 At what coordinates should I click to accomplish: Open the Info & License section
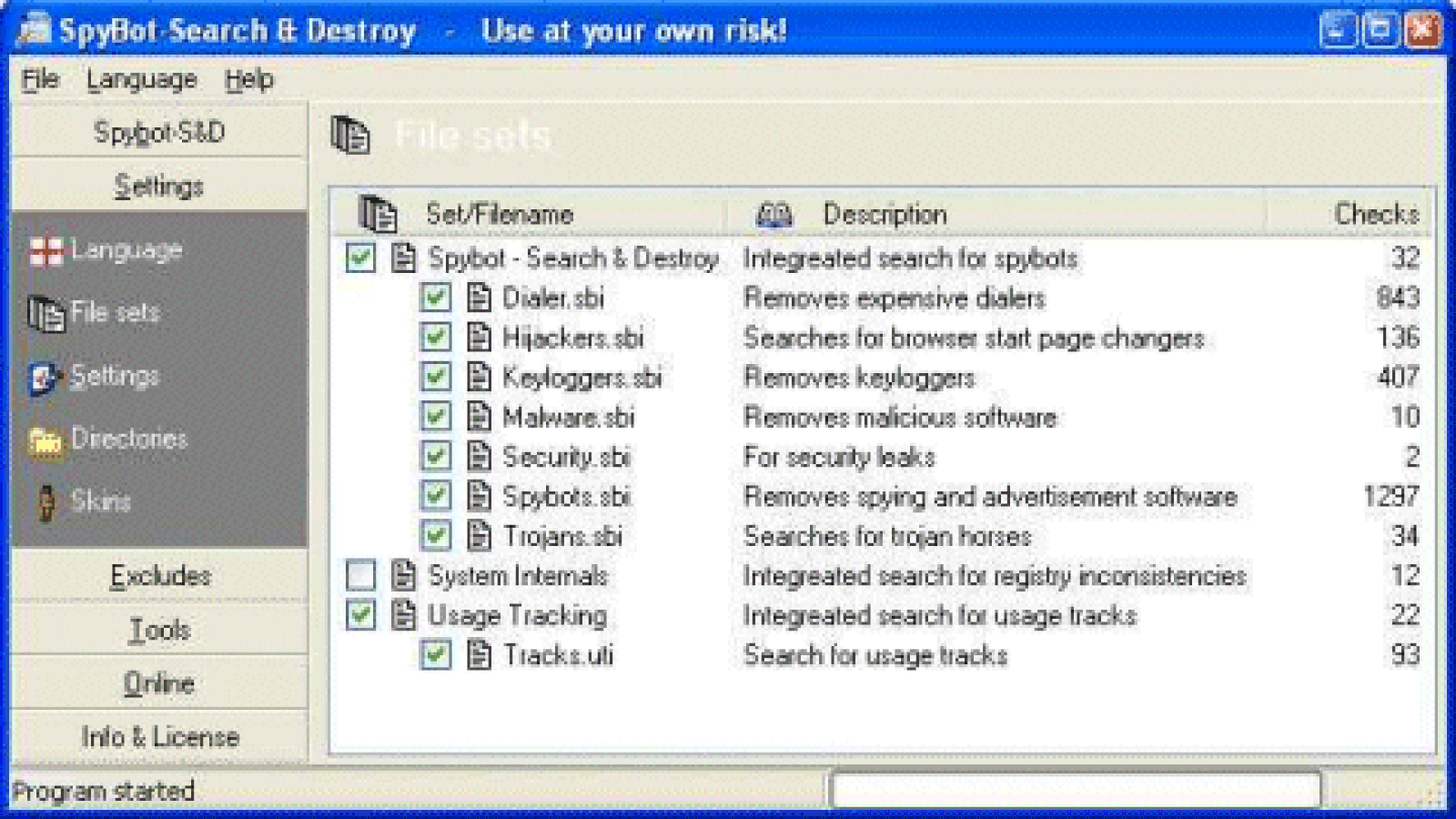(x=159, y=737)
